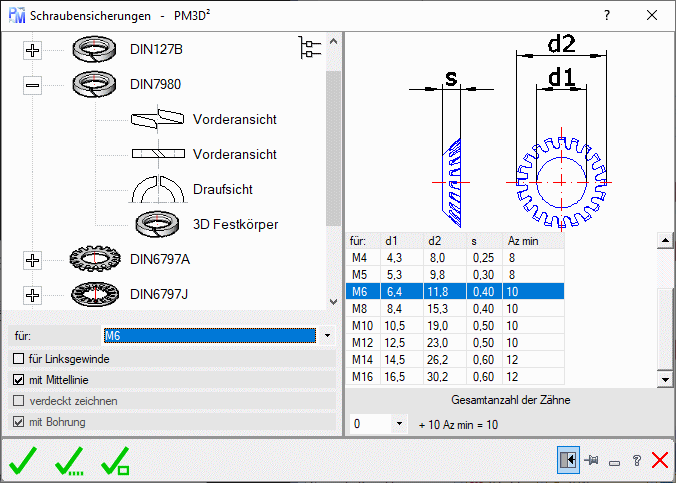Click the green checkmark with dotted line icon

[x=71, y=461]
